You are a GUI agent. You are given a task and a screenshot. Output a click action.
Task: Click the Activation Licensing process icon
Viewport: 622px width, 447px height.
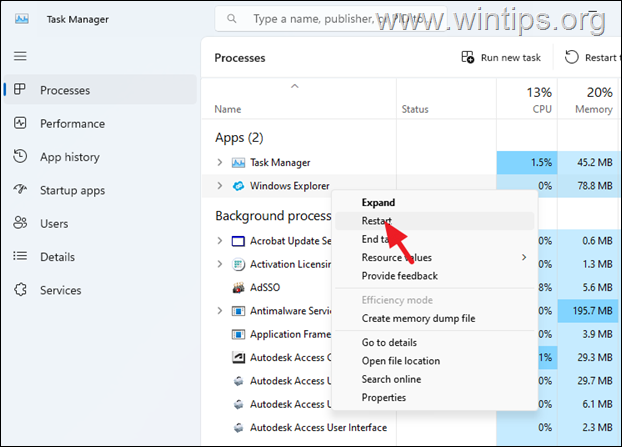tap(238, 264)
